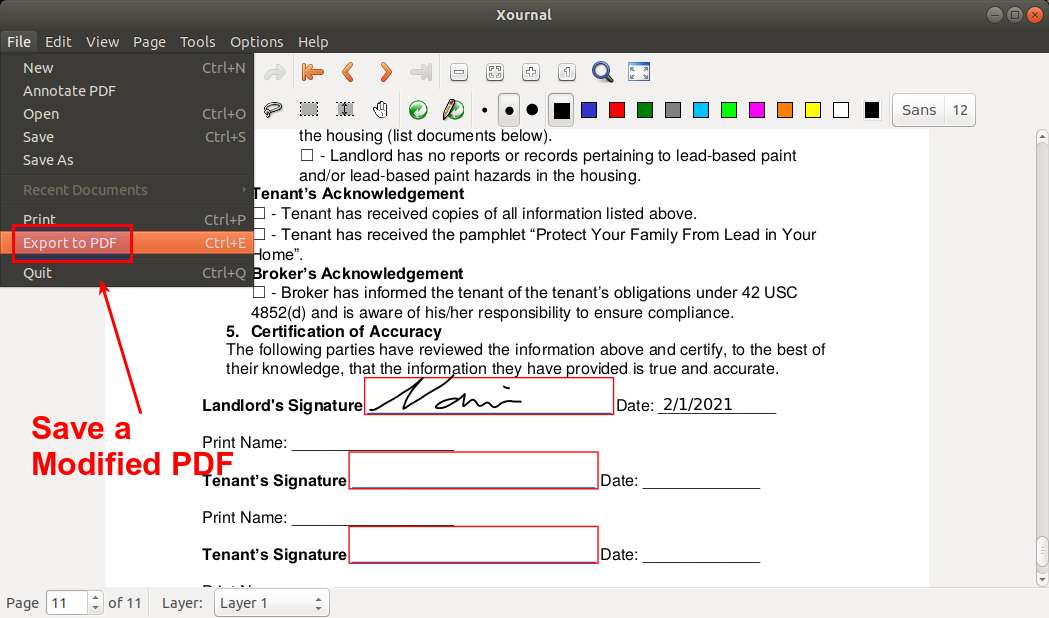Choose Quit from the File menu
1049x618 pixels.
point(127,273)
